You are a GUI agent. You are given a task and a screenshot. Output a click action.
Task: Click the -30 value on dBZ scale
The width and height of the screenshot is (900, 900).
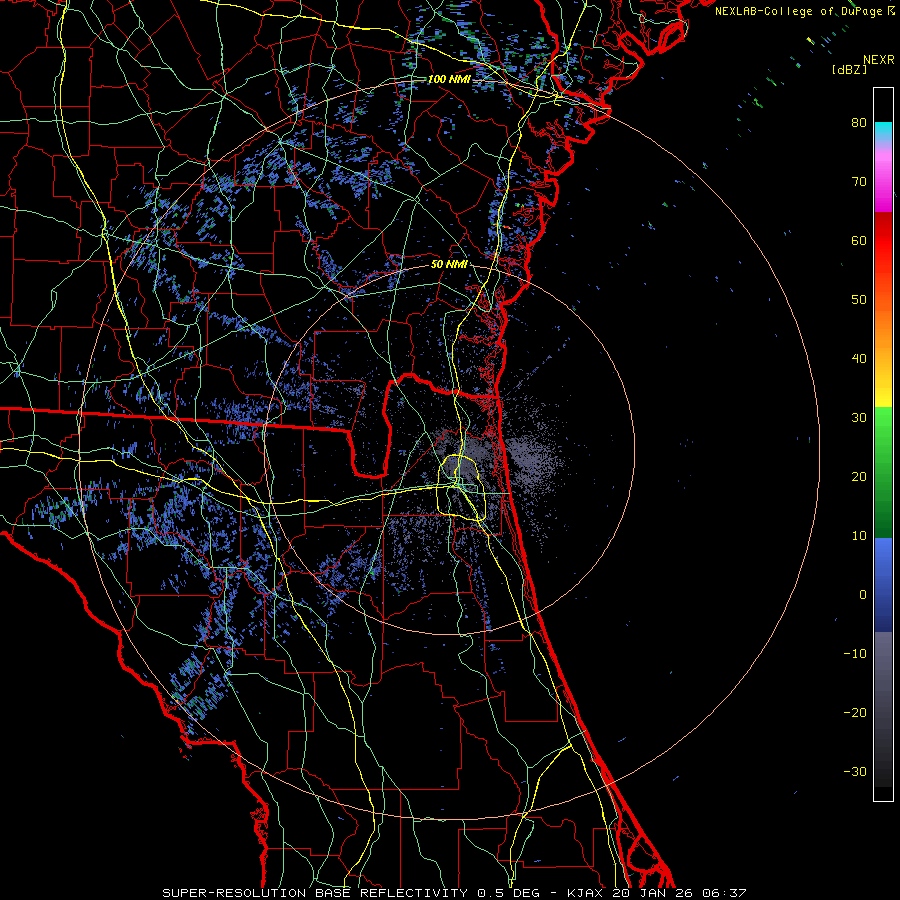(x=855, y=771)
